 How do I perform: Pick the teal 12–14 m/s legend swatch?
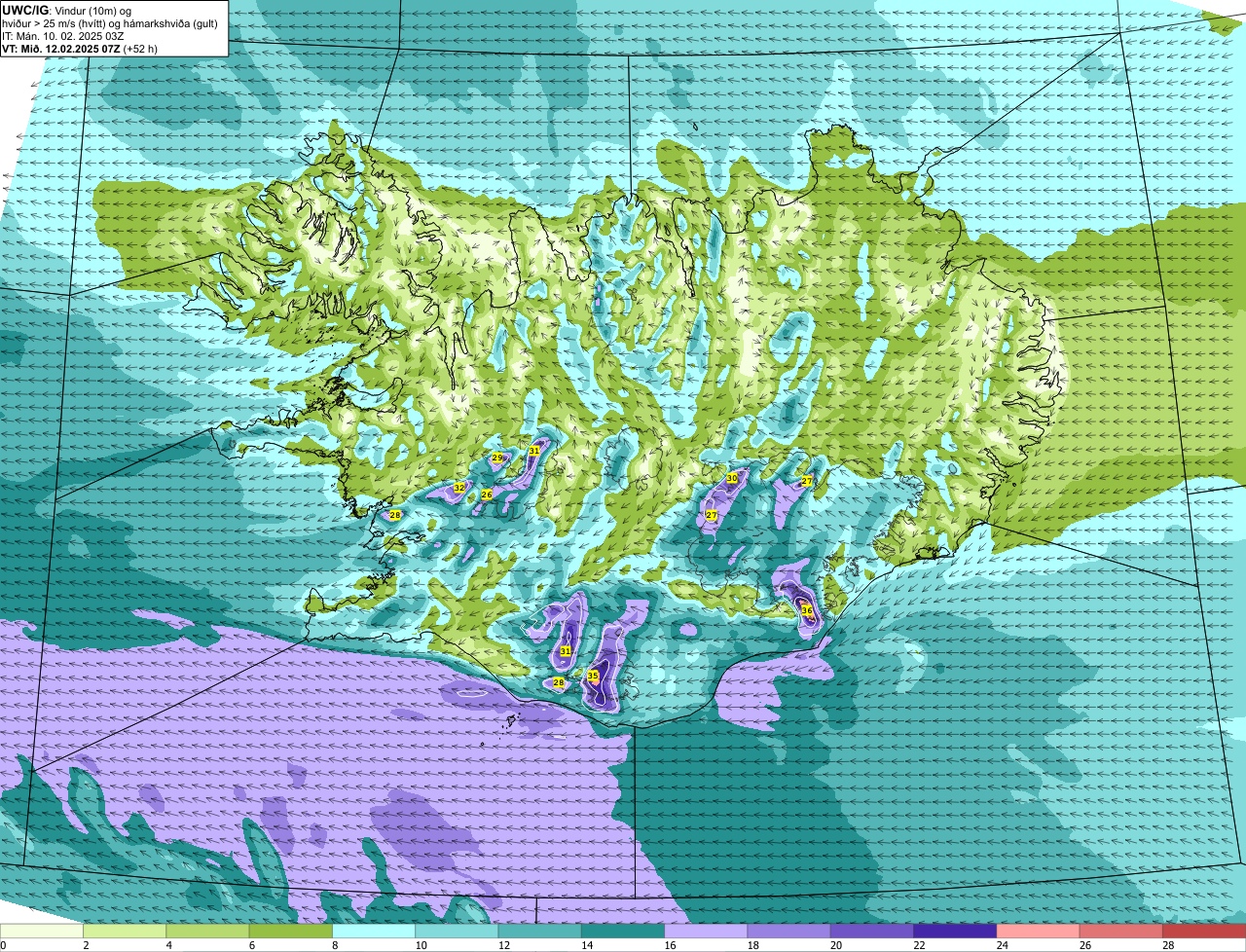[540, 931]
